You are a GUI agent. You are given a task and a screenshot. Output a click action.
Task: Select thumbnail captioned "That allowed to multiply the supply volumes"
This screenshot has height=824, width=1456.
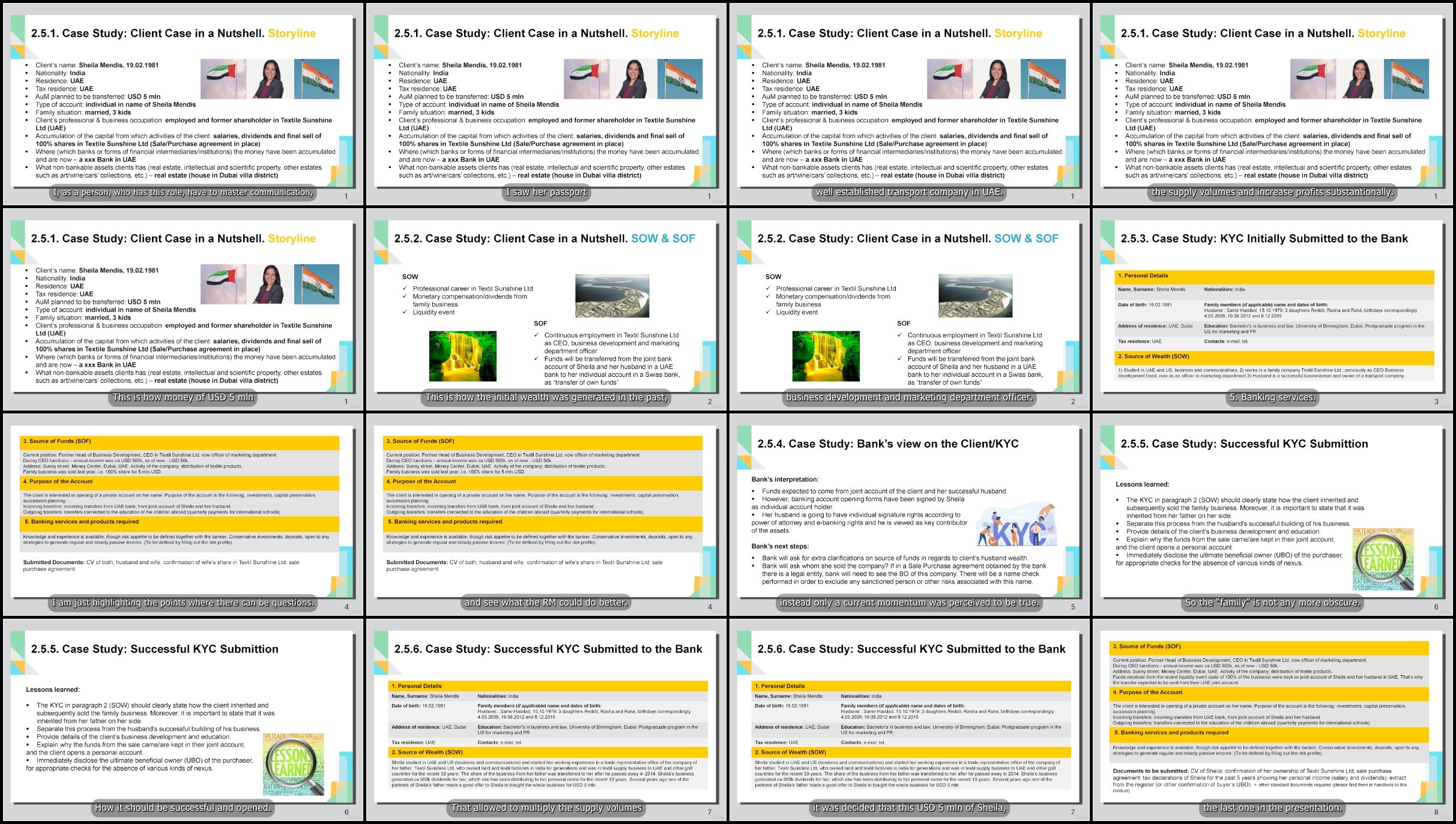click(x=546, y=720)
